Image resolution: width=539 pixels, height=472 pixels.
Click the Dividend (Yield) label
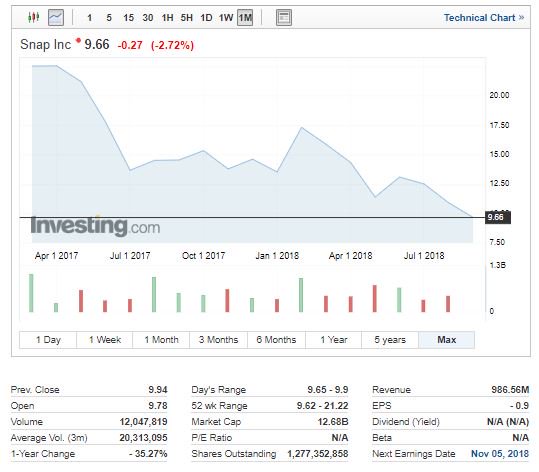pyautogui.click(x=406, y=422)
